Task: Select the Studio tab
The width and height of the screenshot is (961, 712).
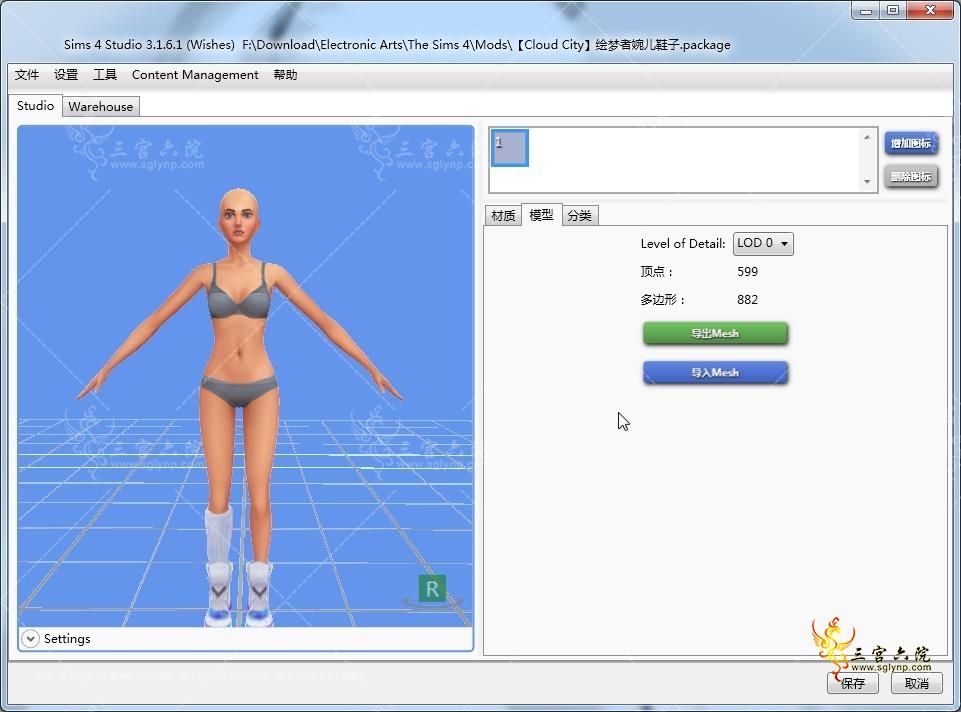Action: pyautogui.click(x=36, y=105)
